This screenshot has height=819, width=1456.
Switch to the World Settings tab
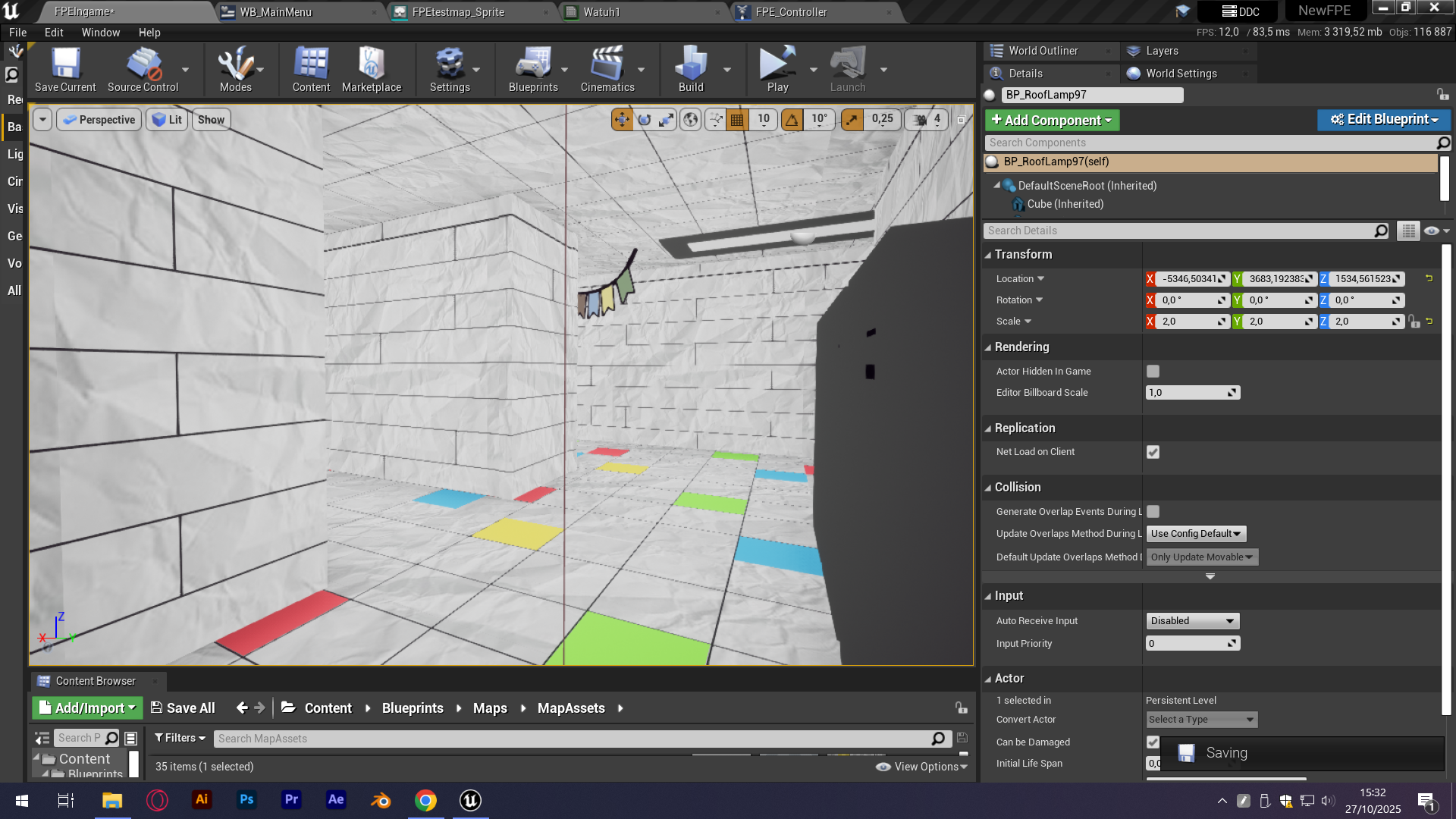tap(1181, 74)
